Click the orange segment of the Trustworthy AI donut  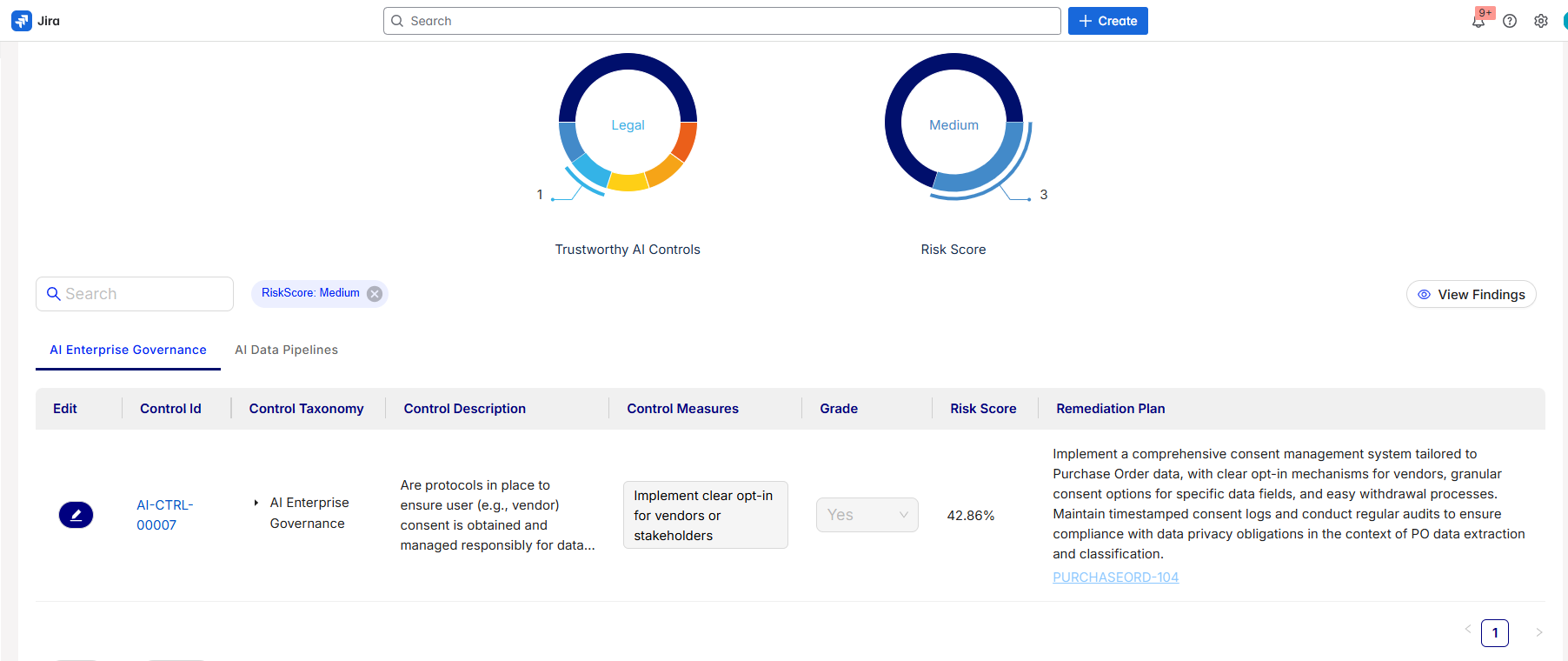[685, 141]
